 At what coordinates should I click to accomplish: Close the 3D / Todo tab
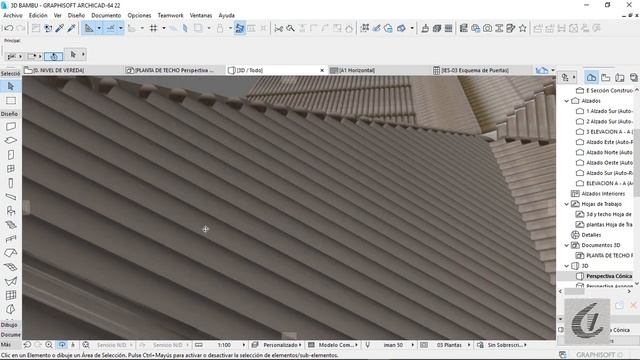point(322,70)
